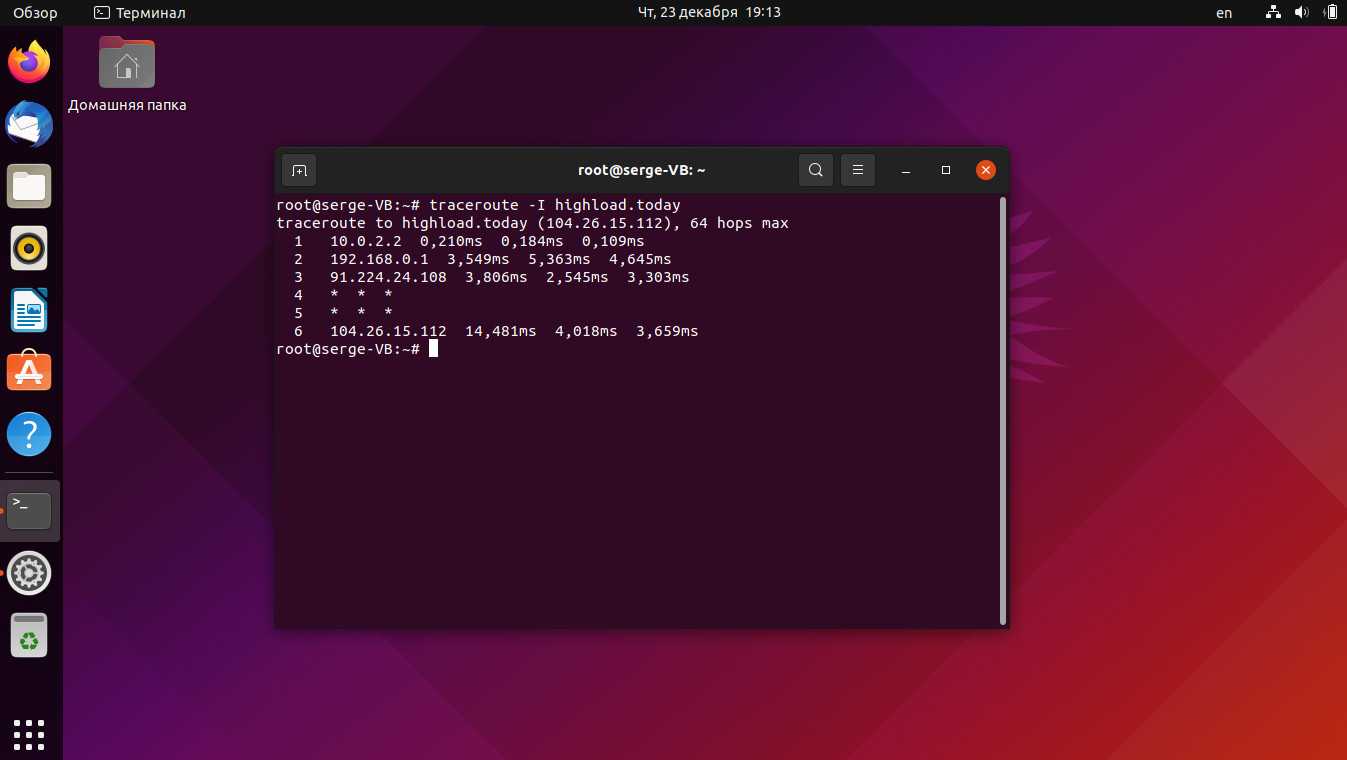Viewport: 1347px width, 760px height.
Task: Open the clock and calendar panel
Action: tap(709, 13)
